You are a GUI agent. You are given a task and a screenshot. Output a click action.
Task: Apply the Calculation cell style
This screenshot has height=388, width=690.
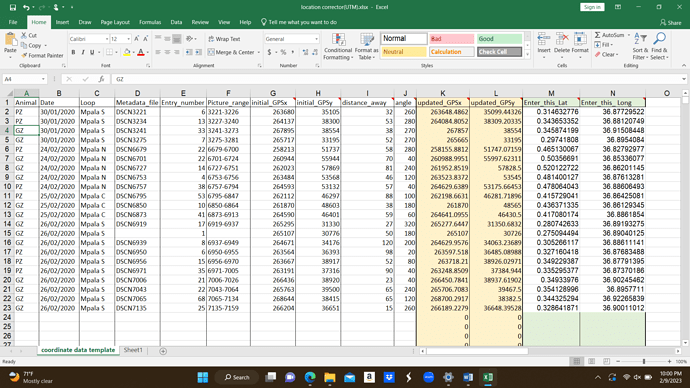451,52
